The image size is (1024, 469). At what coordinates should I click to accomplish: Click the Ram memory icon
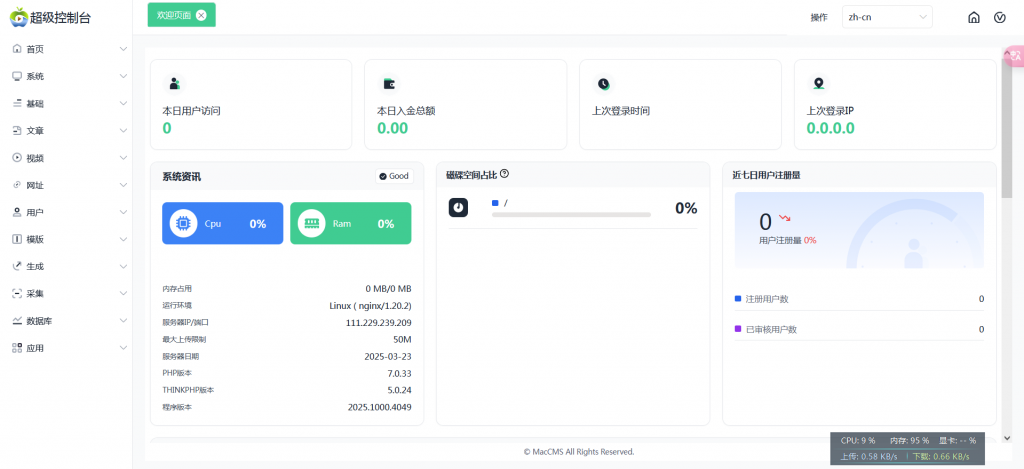[312, 223]
